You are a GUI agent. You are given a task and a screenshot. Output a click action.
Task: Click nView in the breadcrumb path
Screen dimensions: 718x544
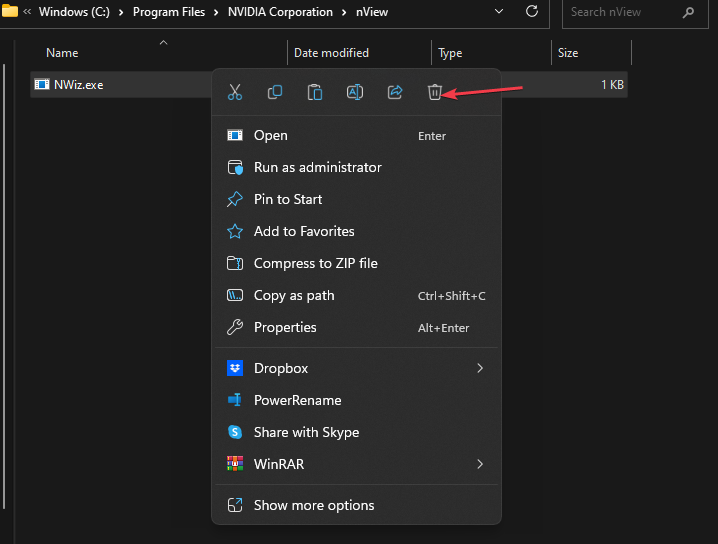coord(372,12)
